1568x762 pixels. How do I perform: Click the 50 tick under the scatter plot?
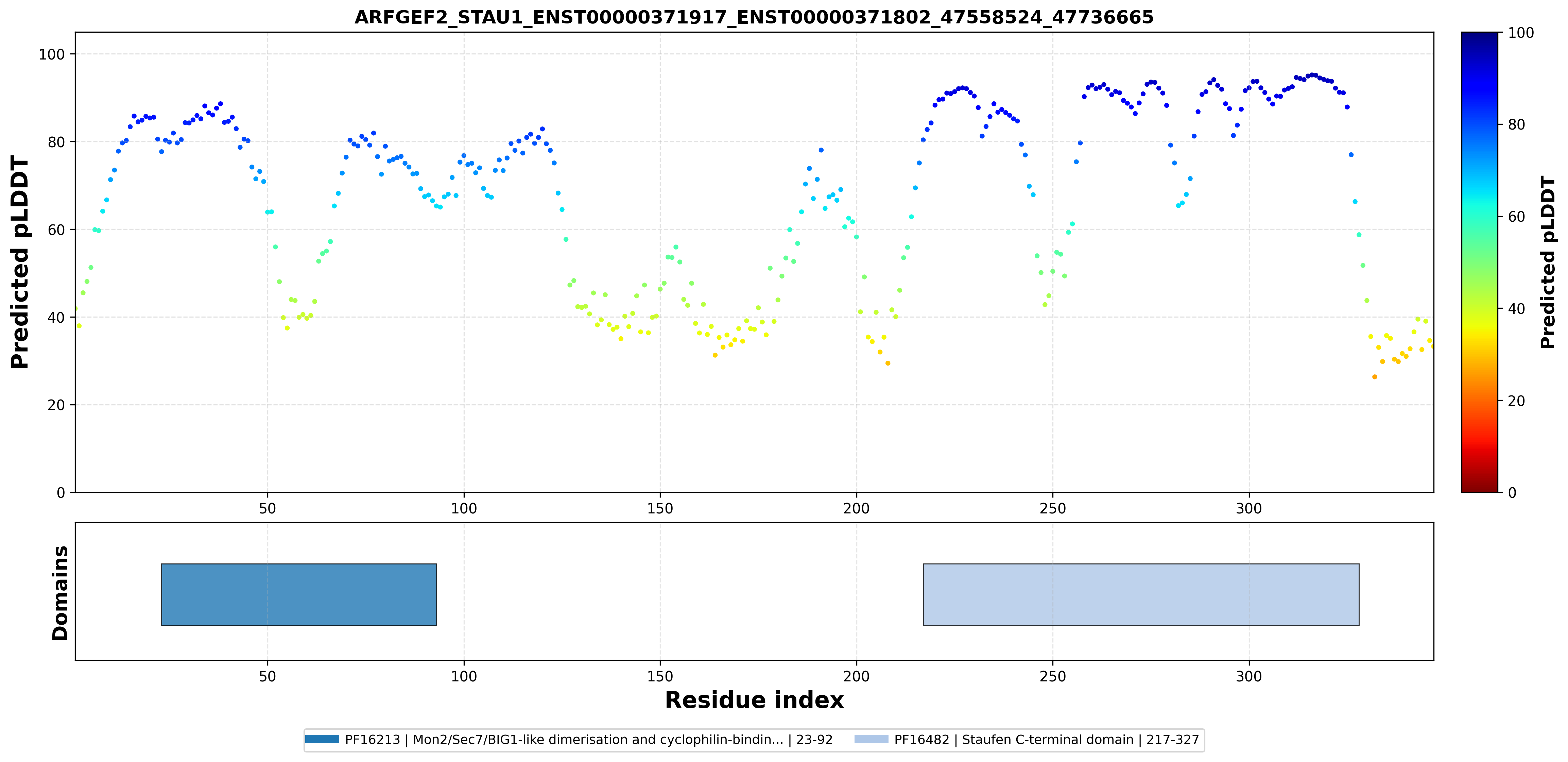pyautogui.click(x=267, y=508)
